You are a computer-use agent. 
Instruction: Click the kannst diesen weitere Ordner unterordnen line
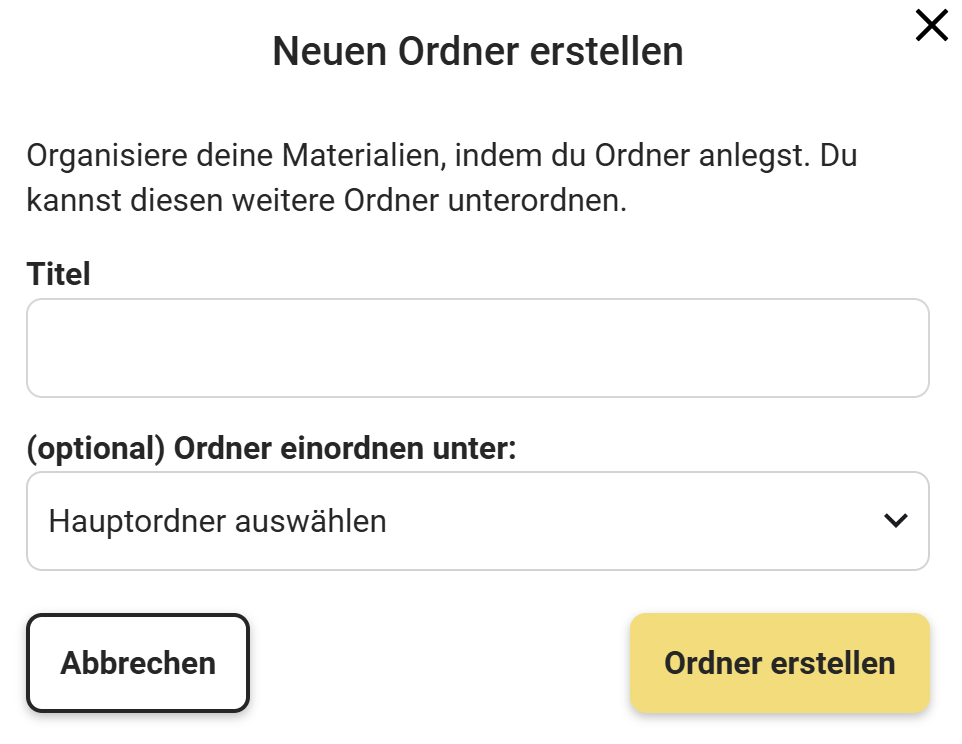point(326,201)
